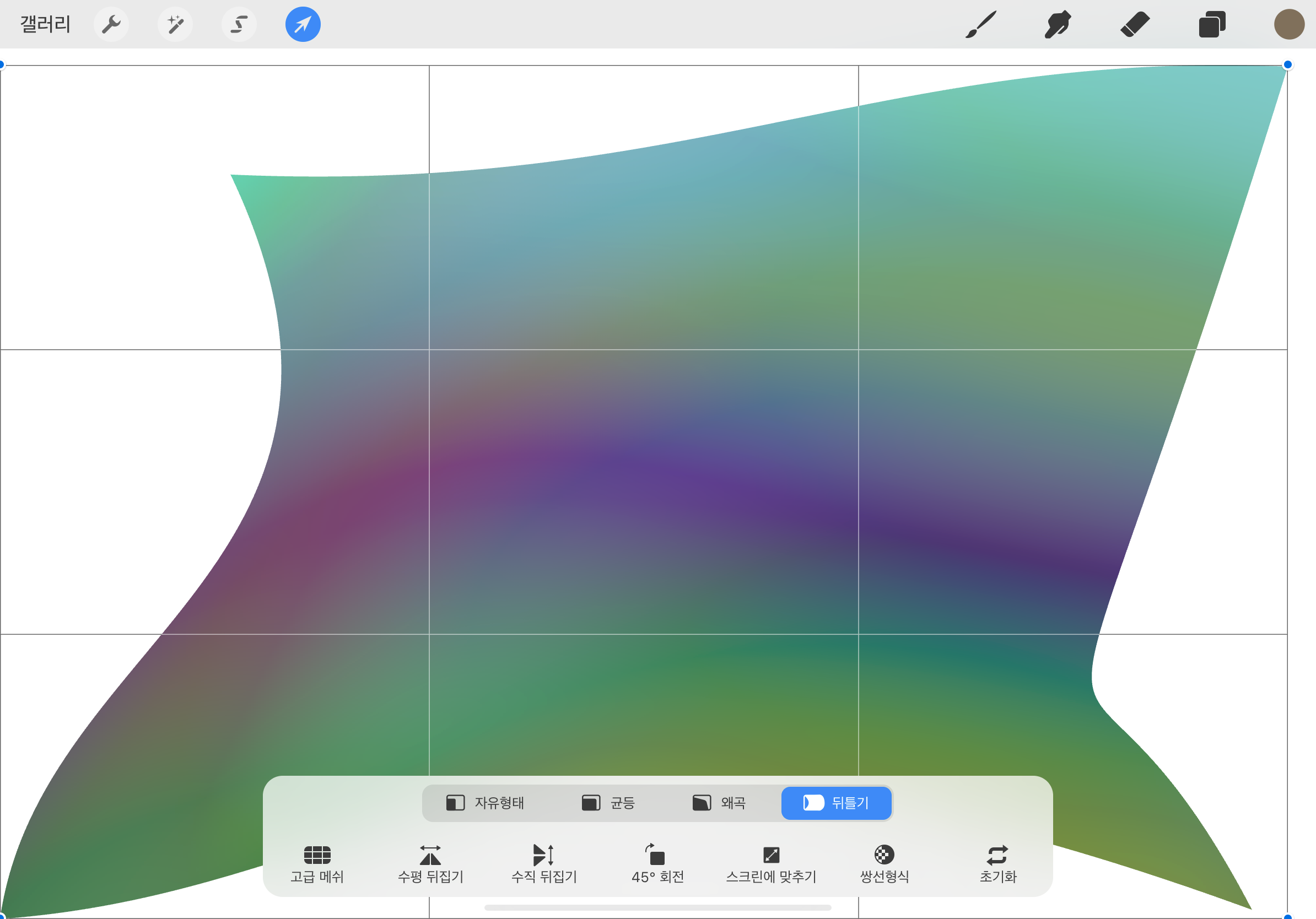The image size is (1316, 919).
Task: Toggle the Transform arrow tool
Action: (x=303, y=25)
